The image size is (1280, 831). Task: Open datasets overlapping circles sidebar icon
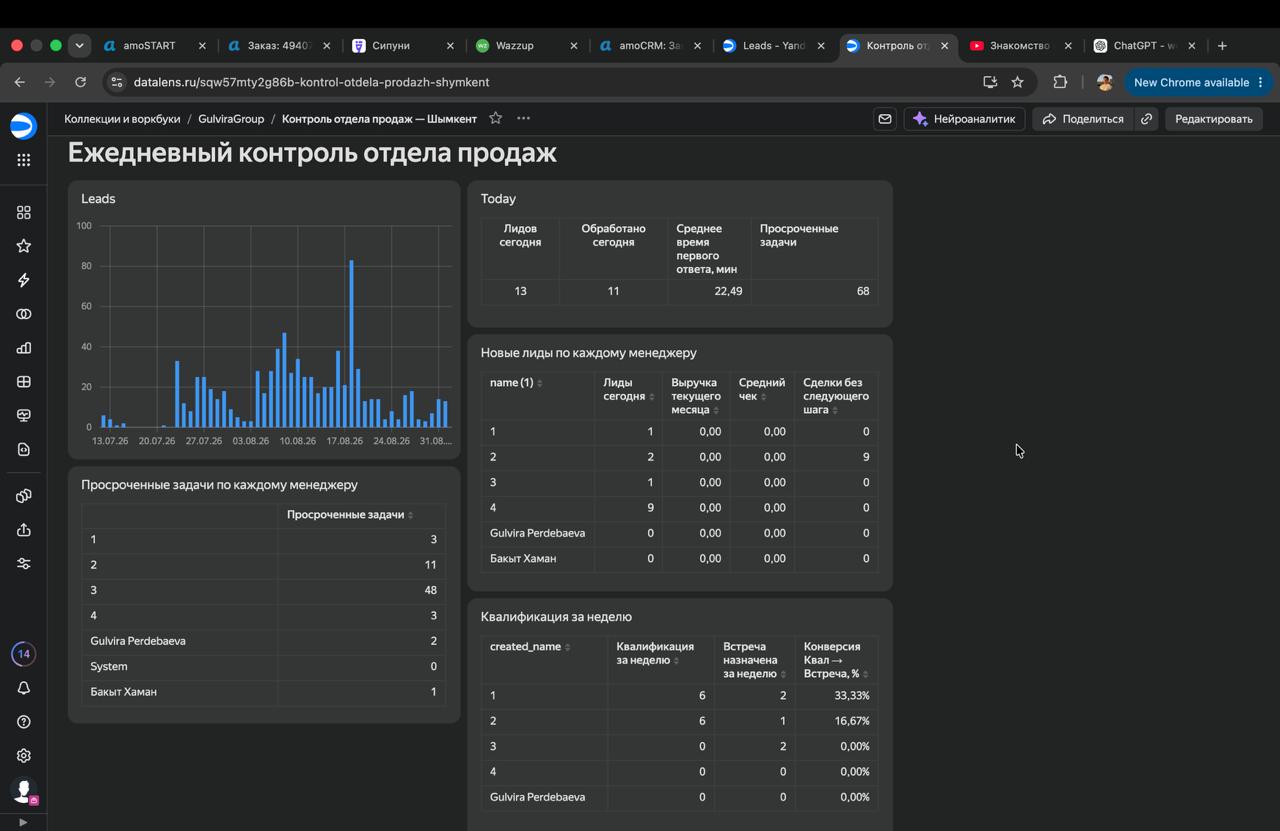pyautogui.click(x=23, y=314)
